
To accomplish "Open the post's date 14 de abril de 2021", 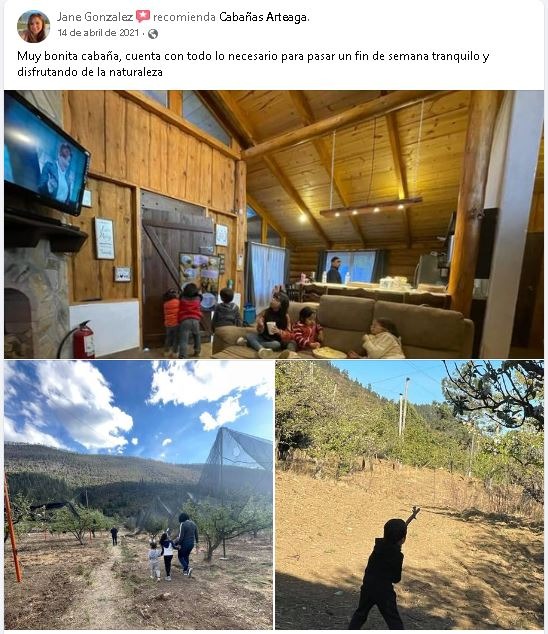I will 98,33.
